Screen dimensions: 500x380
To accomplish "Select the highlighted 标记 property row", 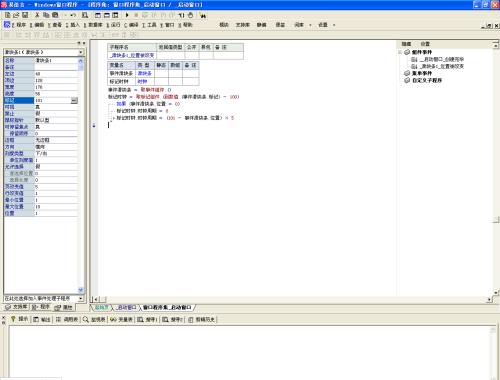I will (41, 100).
